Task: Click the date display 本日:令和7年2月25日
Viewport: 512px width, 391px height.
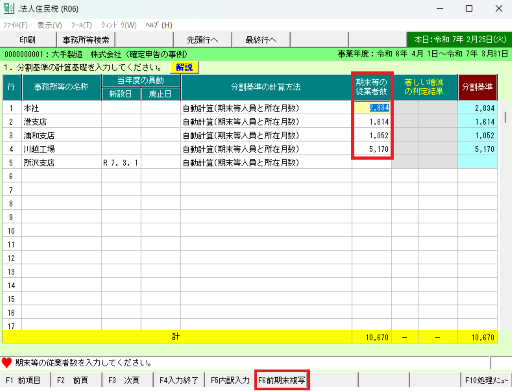Action: (x=459, y=40)
